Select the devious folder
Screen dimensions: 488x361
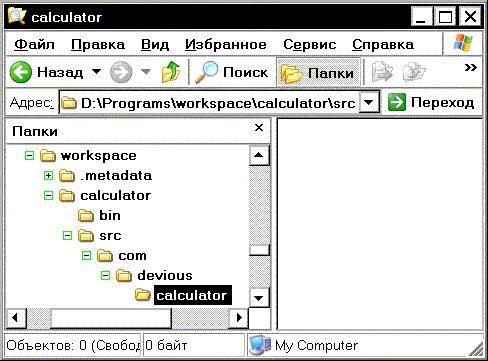pyautogui.click(x=165, y=276)
